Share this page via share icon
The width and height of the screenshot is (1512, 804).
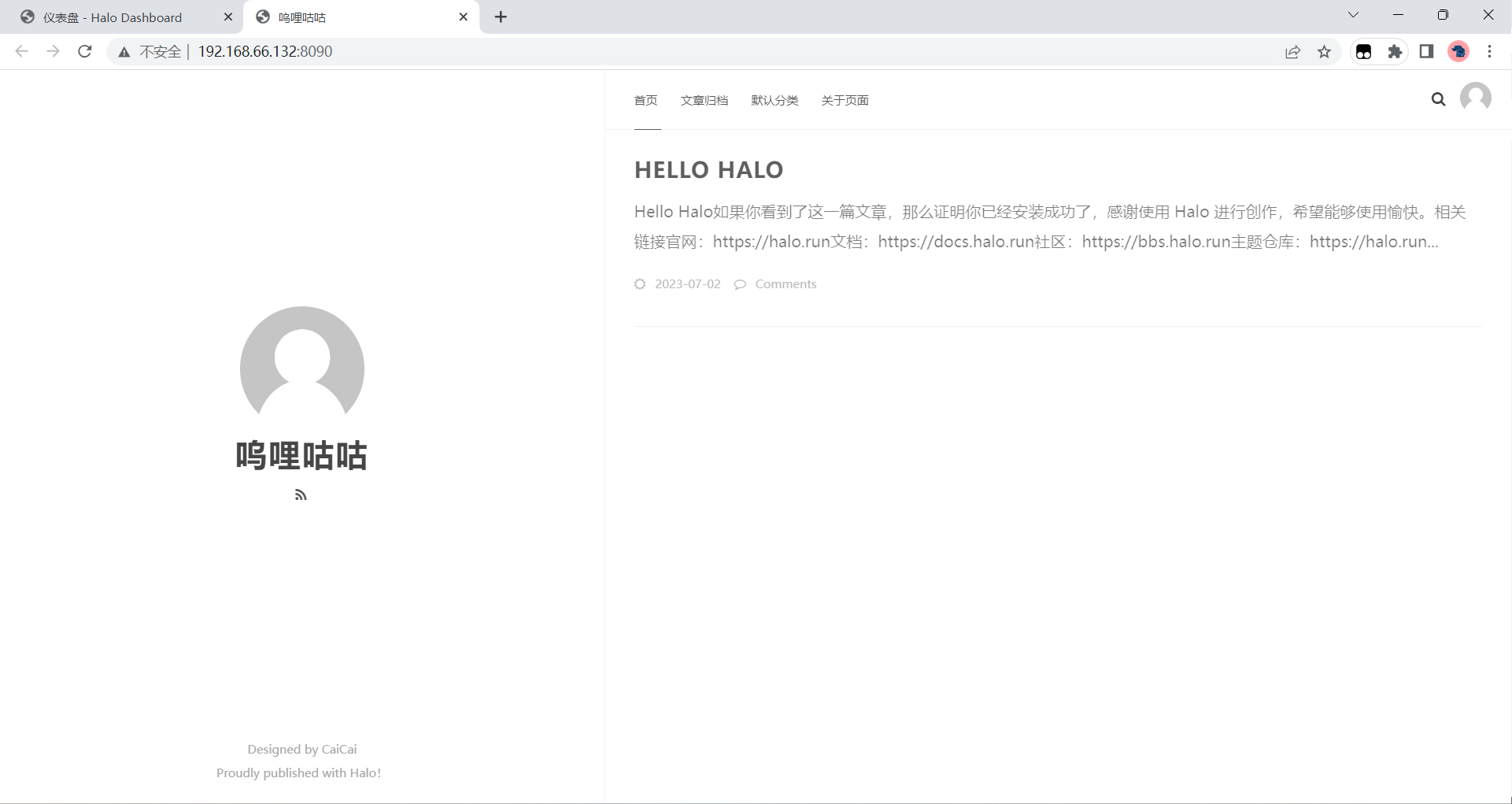coord(1292,52)
